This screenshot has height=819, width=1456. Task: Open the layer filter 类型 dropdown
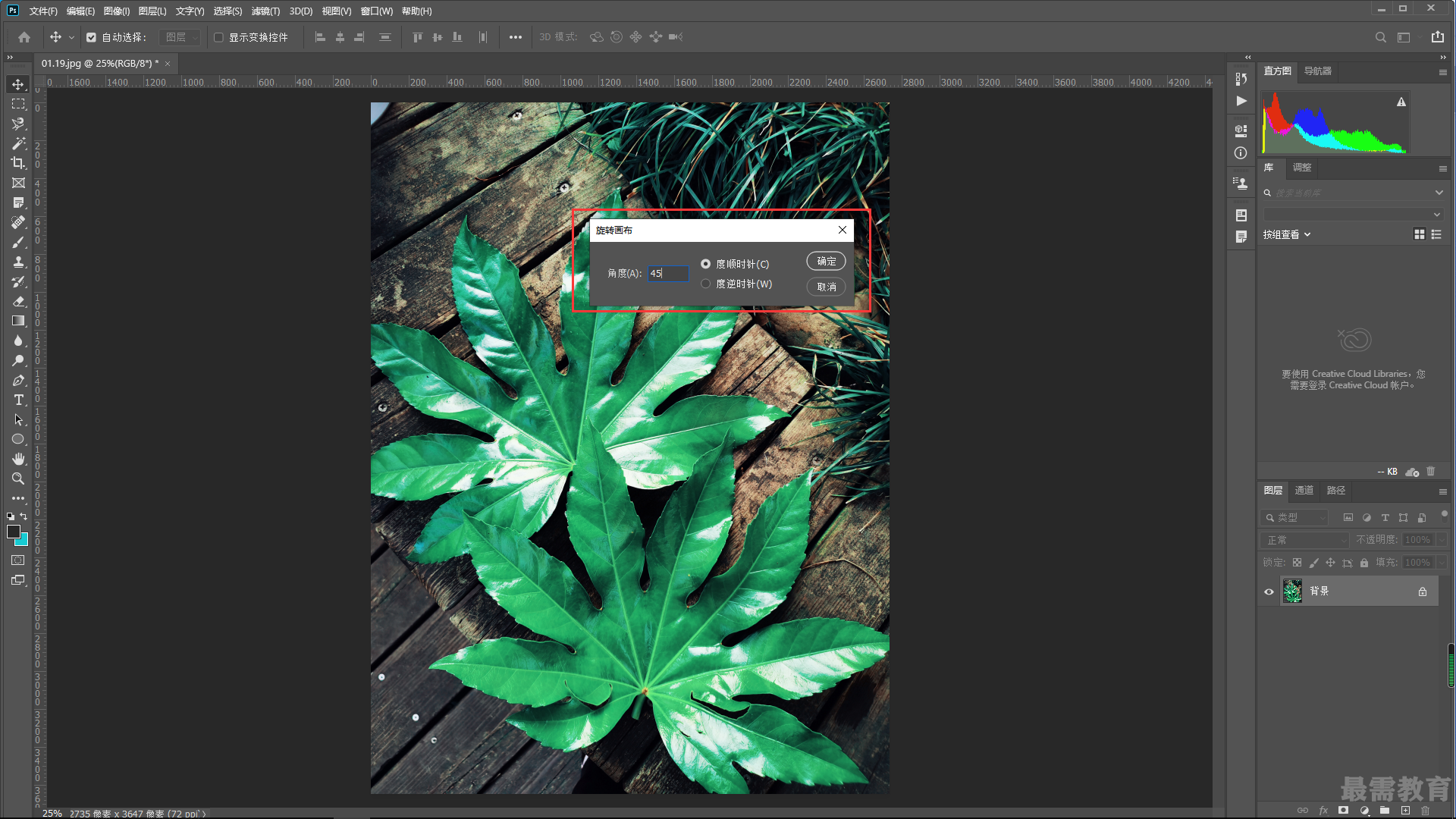click(x=1294, y=517)
